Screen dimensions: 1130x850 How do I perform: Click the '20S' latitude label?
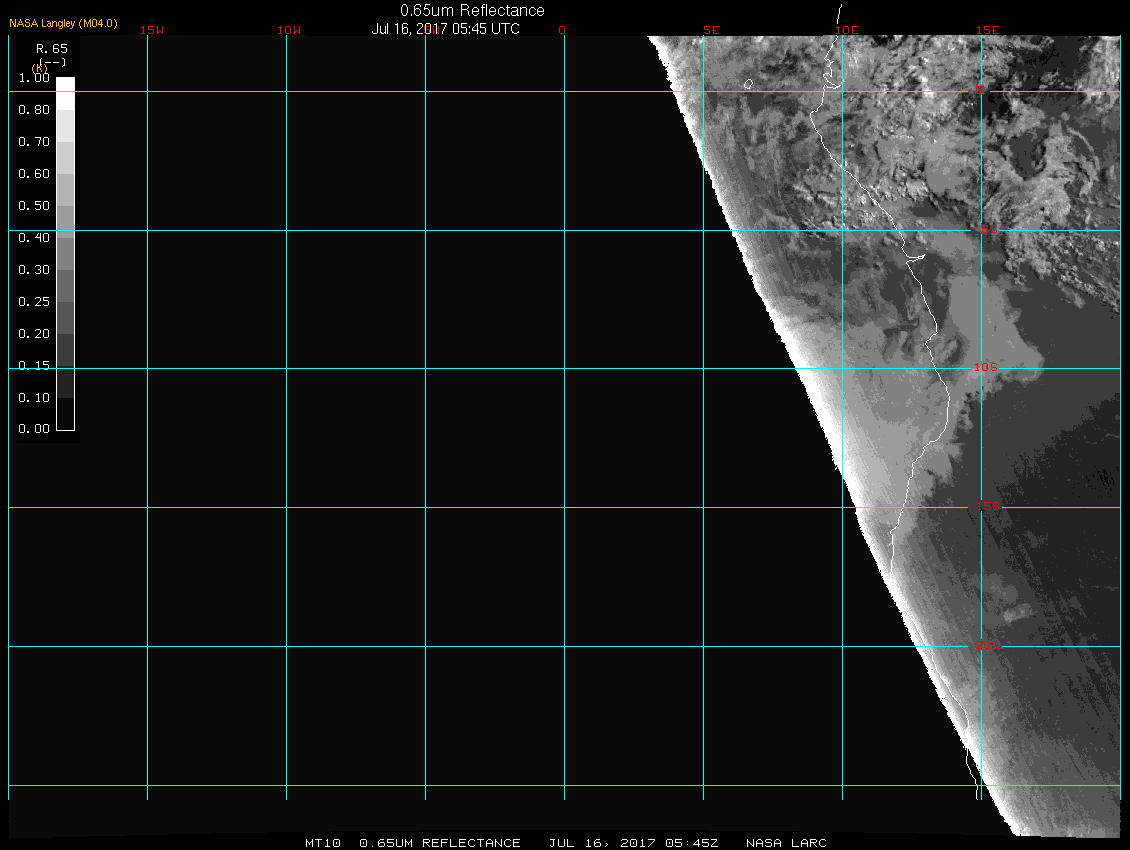click(x=988, y=646)
